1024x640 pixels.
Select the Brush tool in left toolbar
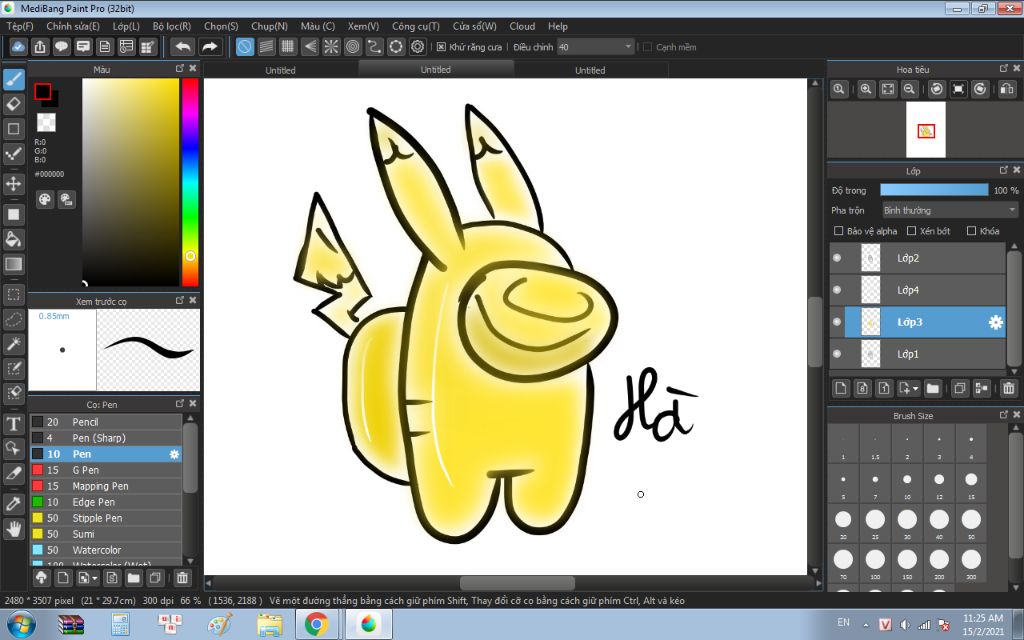pyautogui.click(x=14, y=80)
